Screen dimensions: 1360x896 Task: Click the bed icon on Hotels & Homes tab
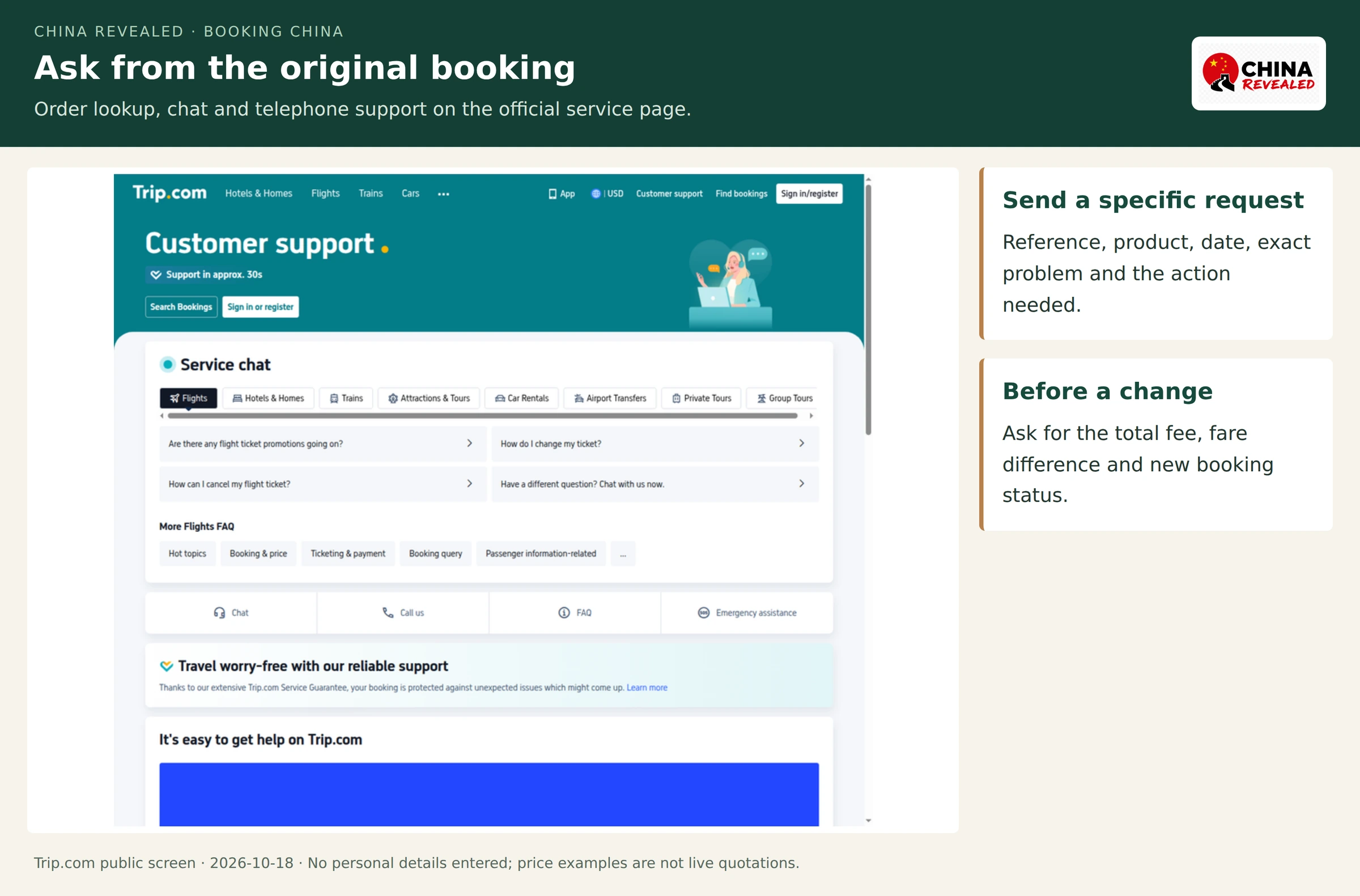(x=237, y=398)
